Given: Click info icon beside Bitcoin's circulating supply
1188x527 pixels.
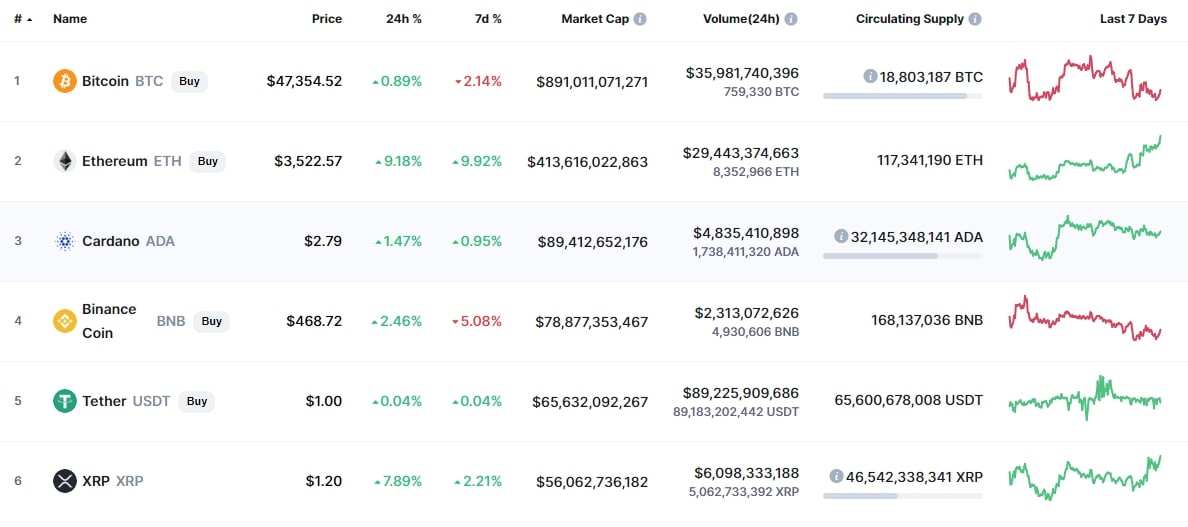Looking at the screenshot, I should click(x=870, y=76).
